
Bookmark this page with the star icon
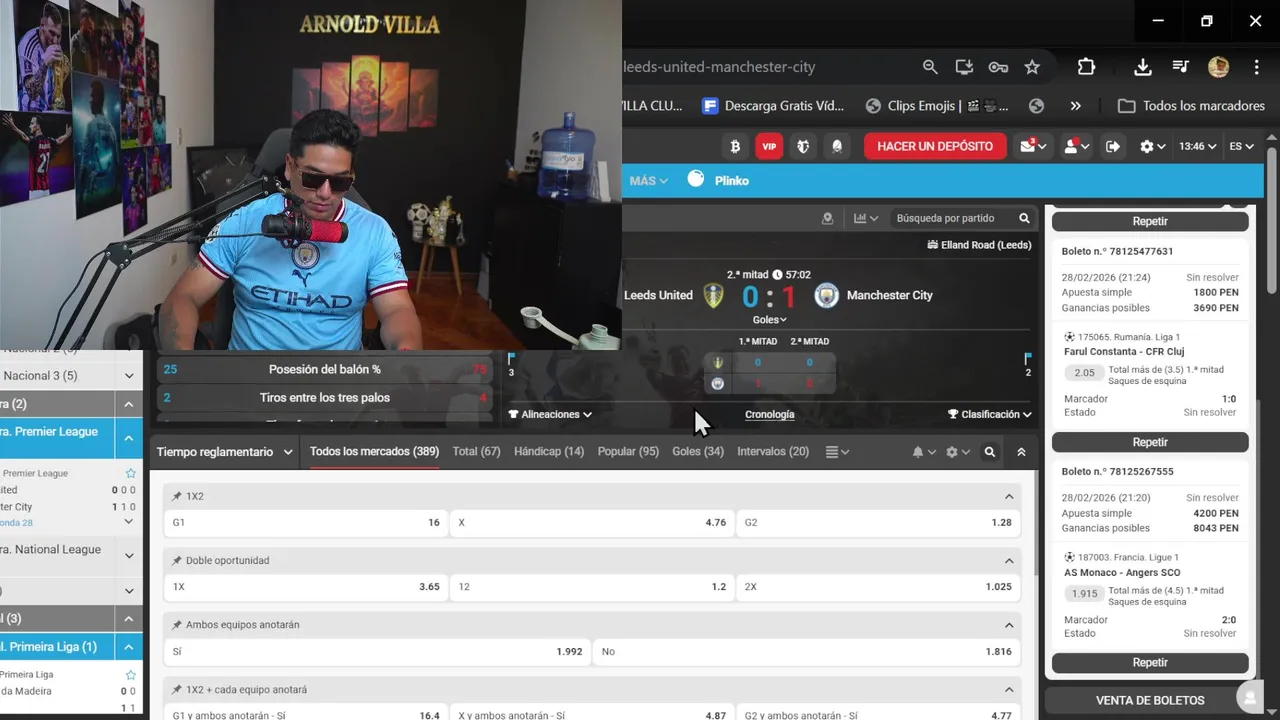pos(1032,67)
